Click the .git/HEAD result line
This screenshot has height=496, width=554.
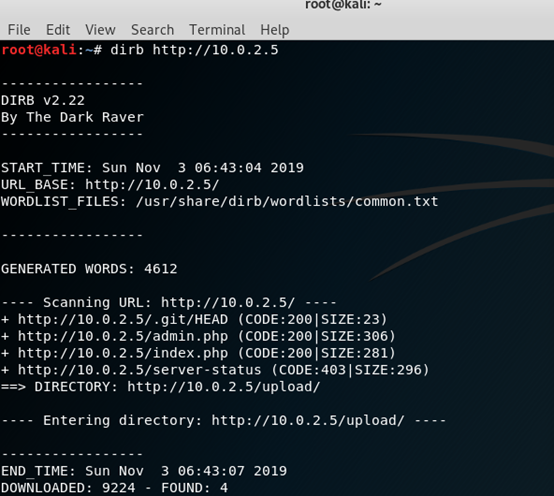coord(194,319)
